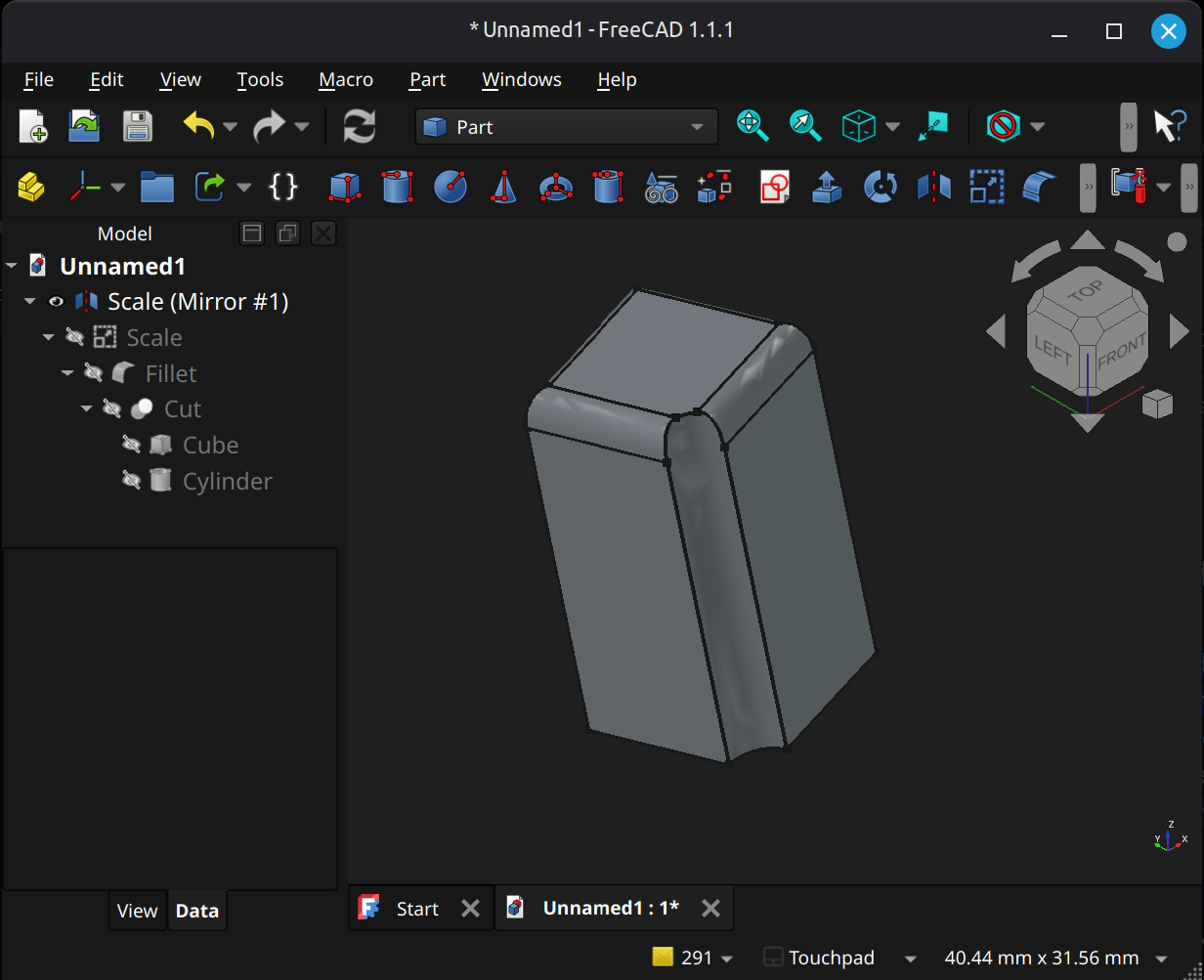The image size is (1204, 980).
Task: Open the datum coordinate system dropdown arrow
Action: (x=117, y=187)
